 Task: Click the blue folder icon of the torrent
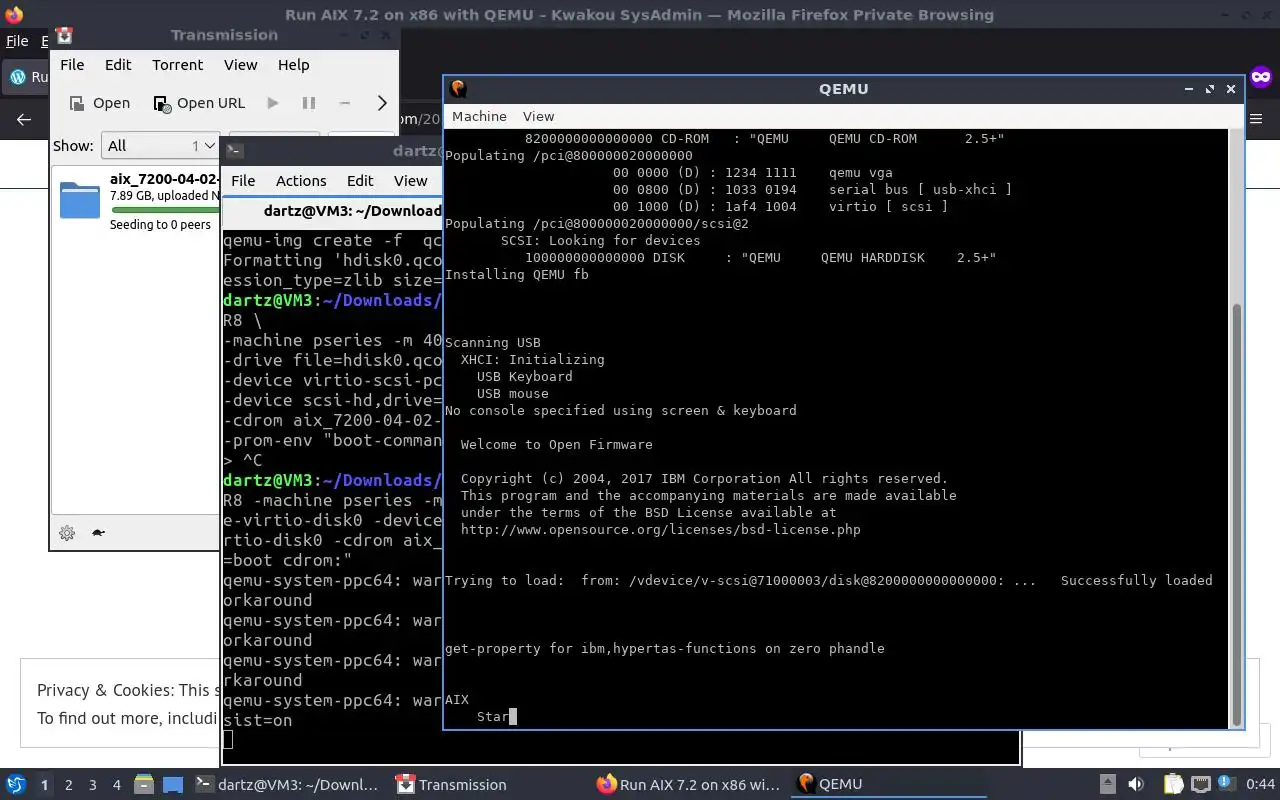[x=80, y=200]
